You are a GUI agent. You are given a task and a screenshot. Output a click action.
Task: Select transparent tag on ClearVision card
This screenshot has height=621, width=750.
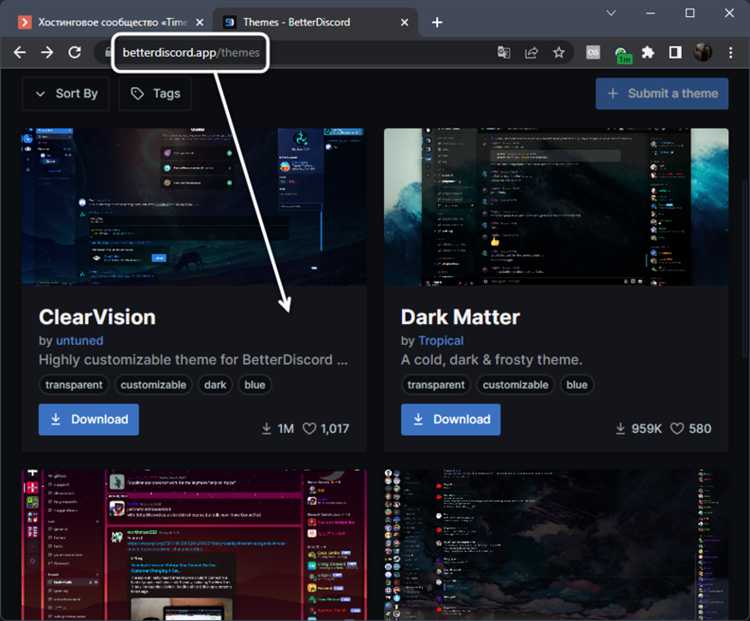point(74,385)
